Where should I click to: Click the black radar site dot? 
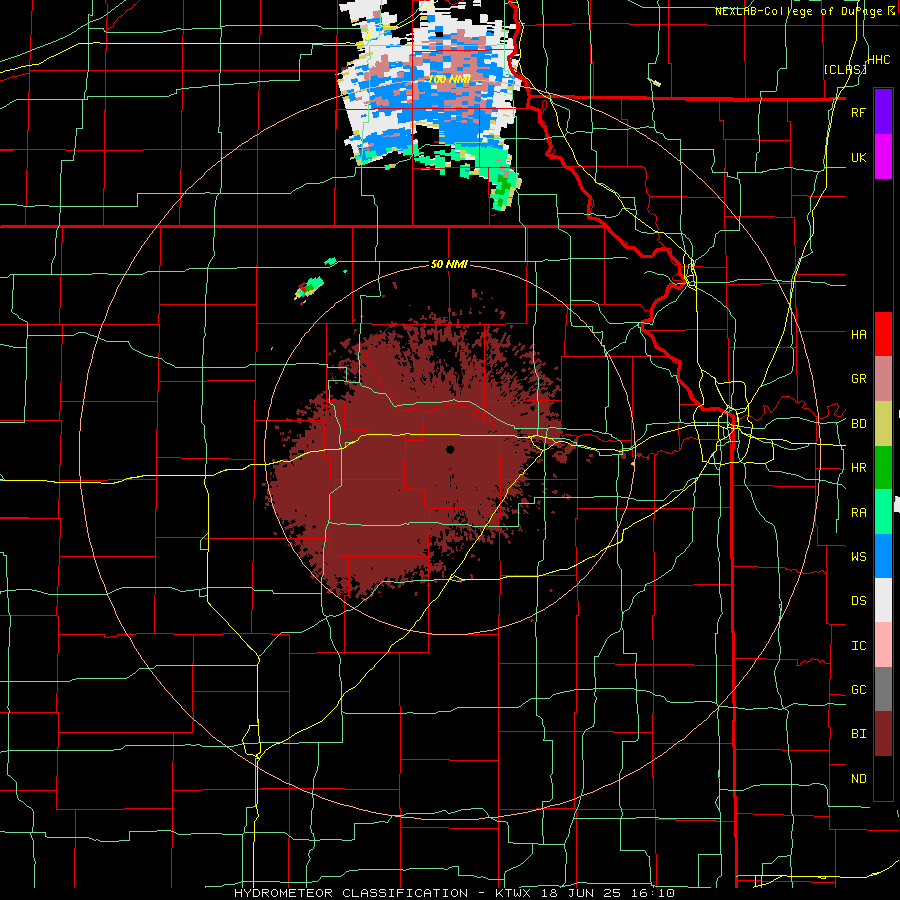(x=450, y=449)
